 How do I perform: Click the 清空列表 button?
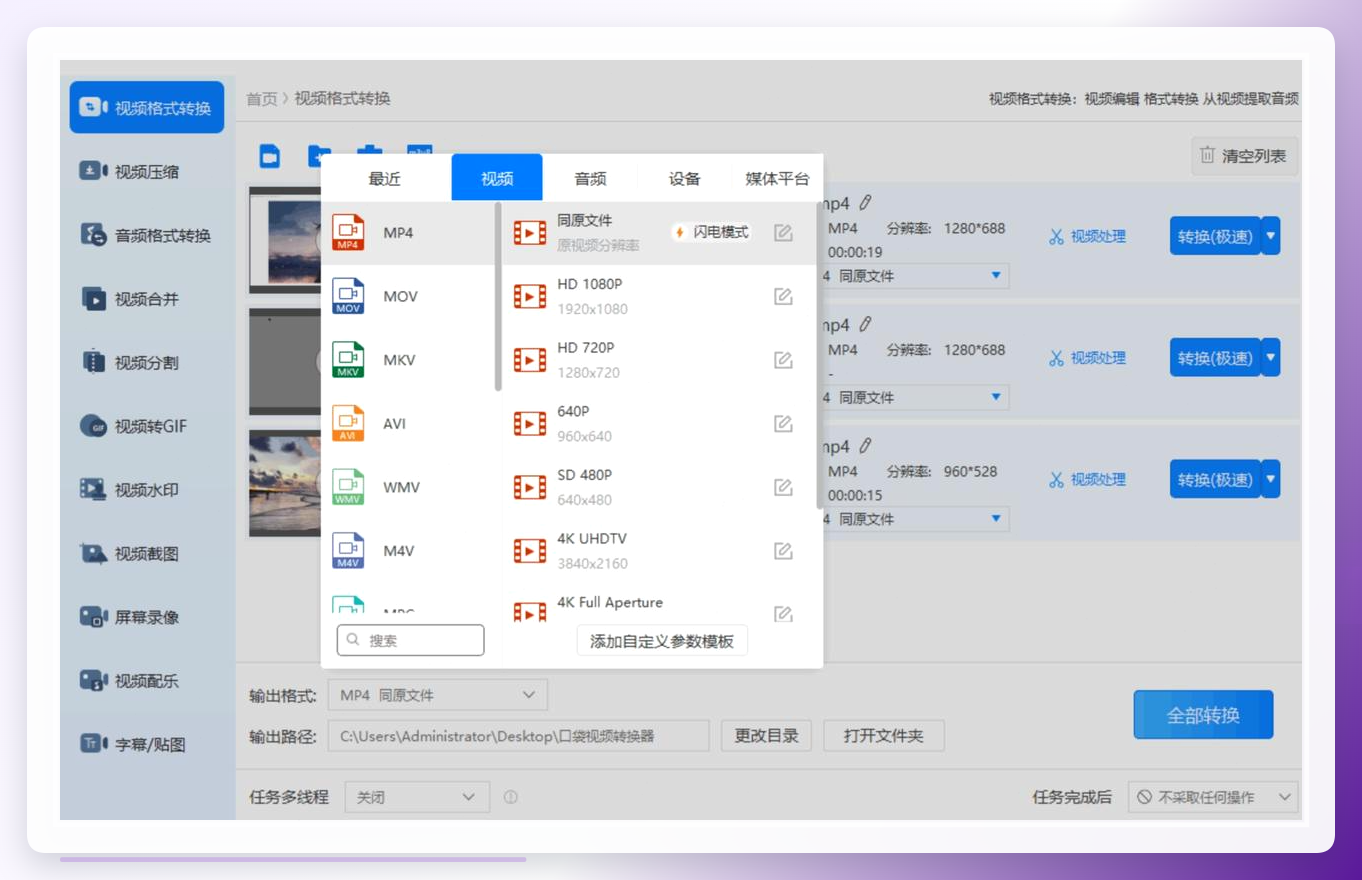(1245, 156)
